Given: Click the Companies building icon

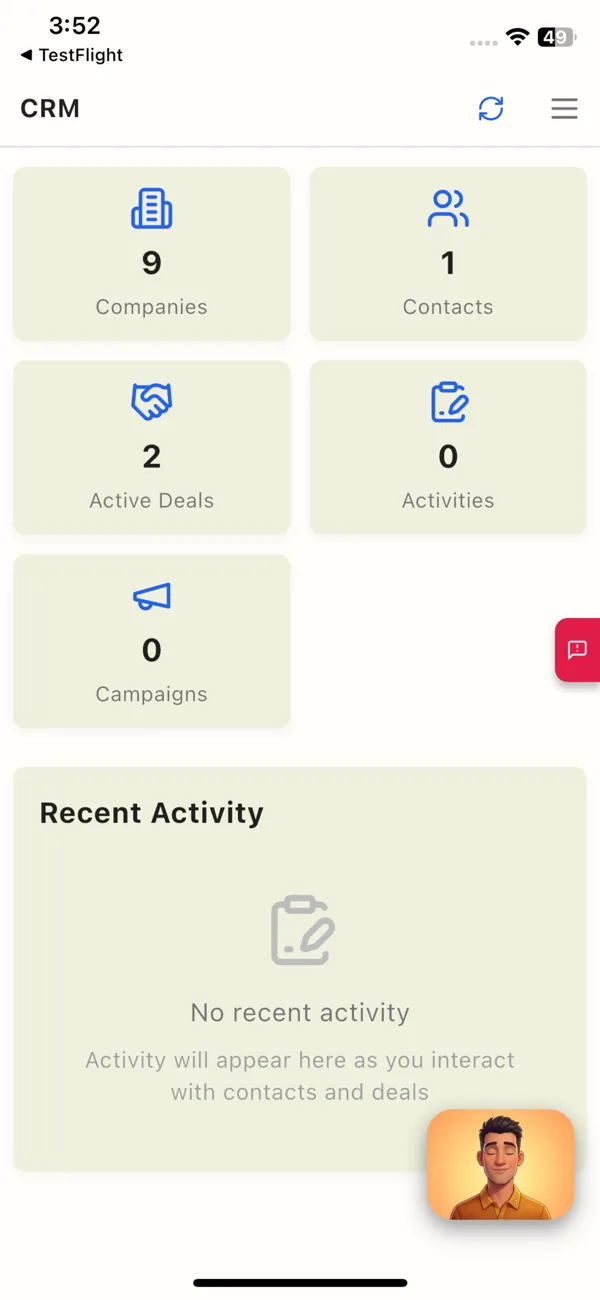Looking at the screenshot, I should 152,209.
